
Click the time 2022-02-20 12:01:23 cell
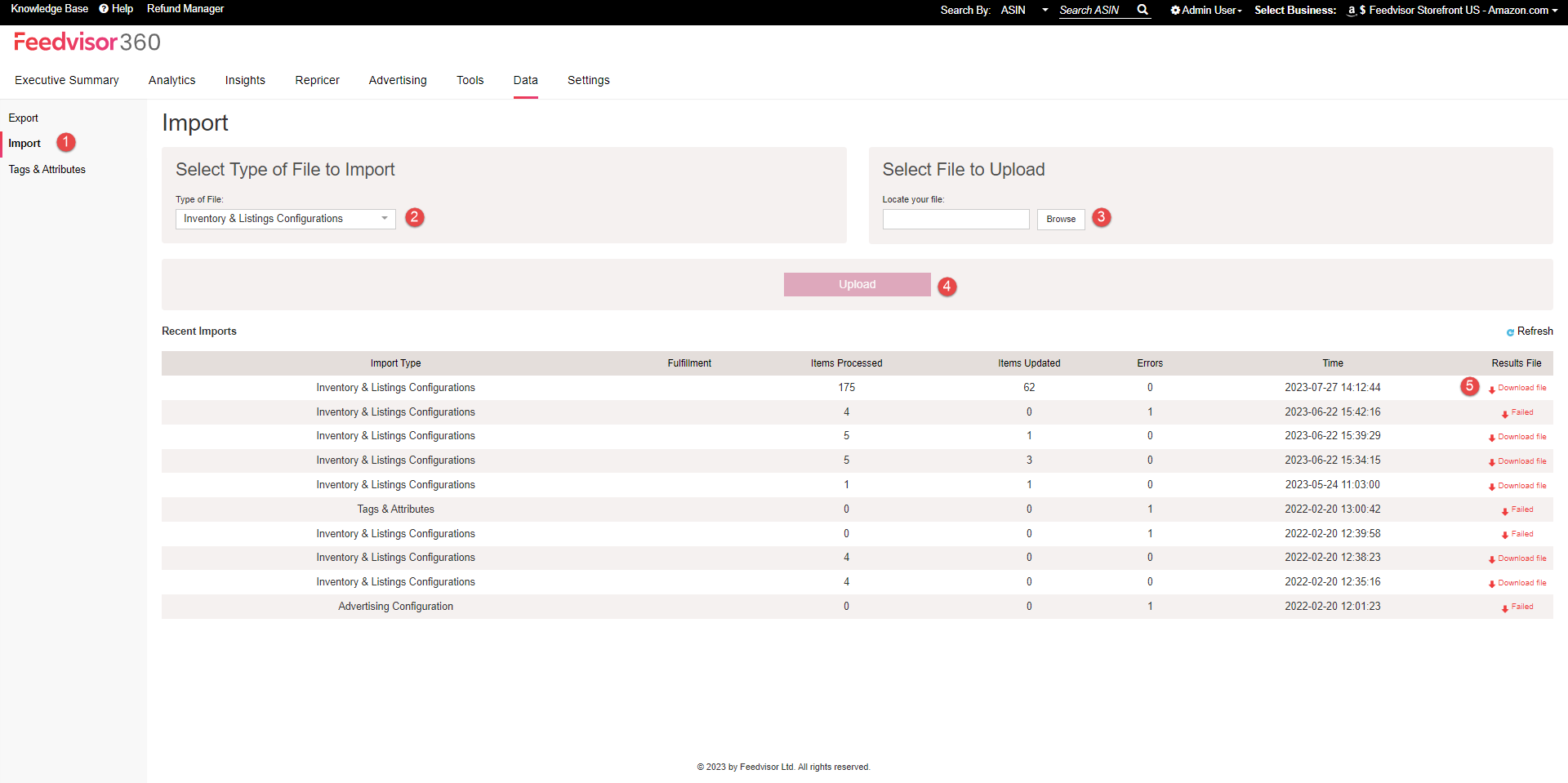[1333, 607]
